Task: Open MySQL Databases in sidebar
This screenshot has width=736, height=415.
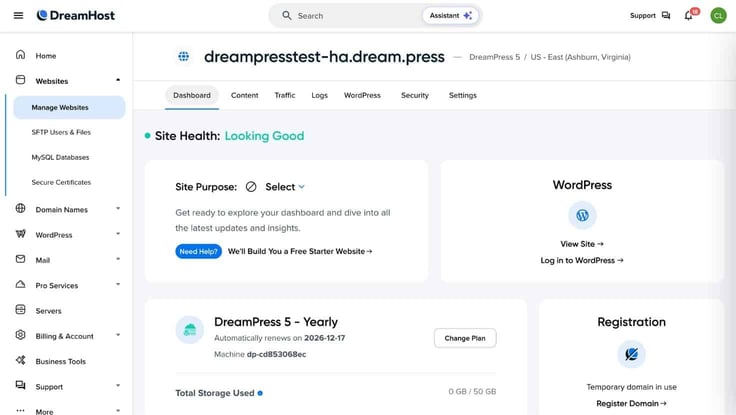Action: pyautogui.click(x=60, y=157)
